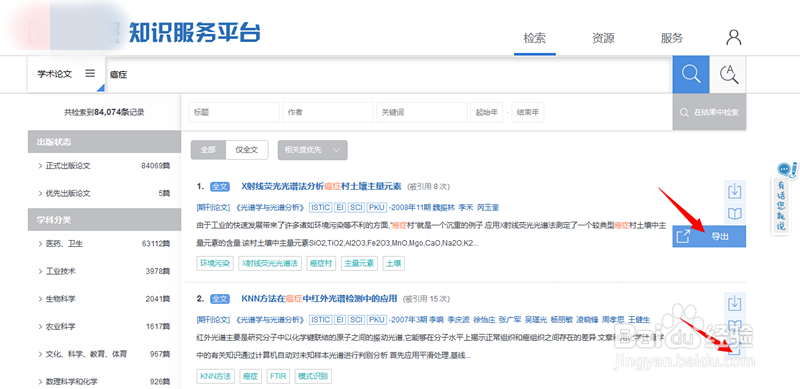Viewport: 800px width, 389px height.
Task: Click the SCI tag in result 1
Action: click(356, 207)
